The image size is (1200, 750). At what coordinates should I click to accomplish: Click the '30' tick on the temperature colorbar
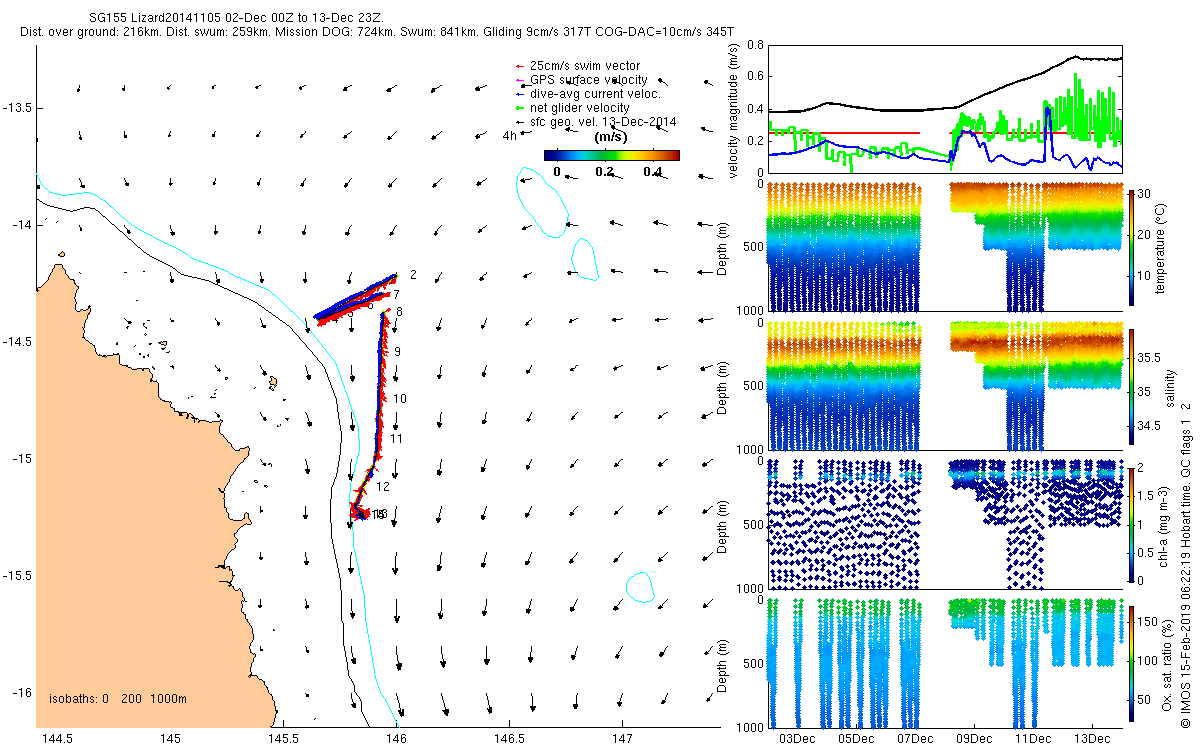1146,193
